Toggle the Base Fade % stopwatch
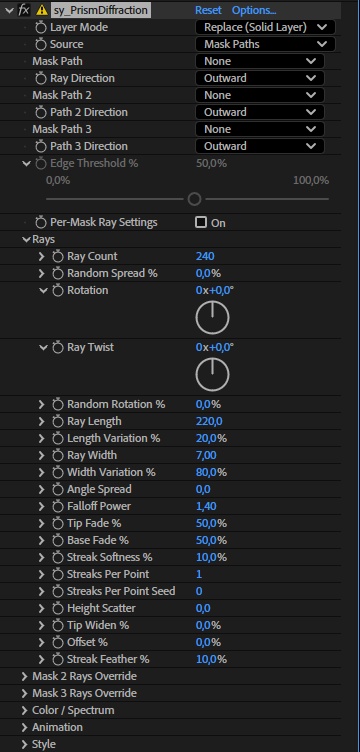Viewport: 360px width, 752px height. (58, 540)
